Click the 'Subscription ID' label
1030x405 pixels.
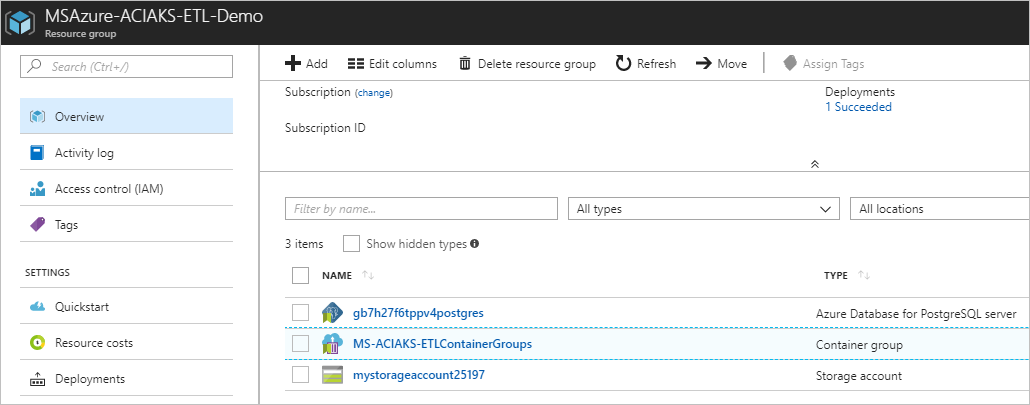pyautogui.click(x=325, y=128)
